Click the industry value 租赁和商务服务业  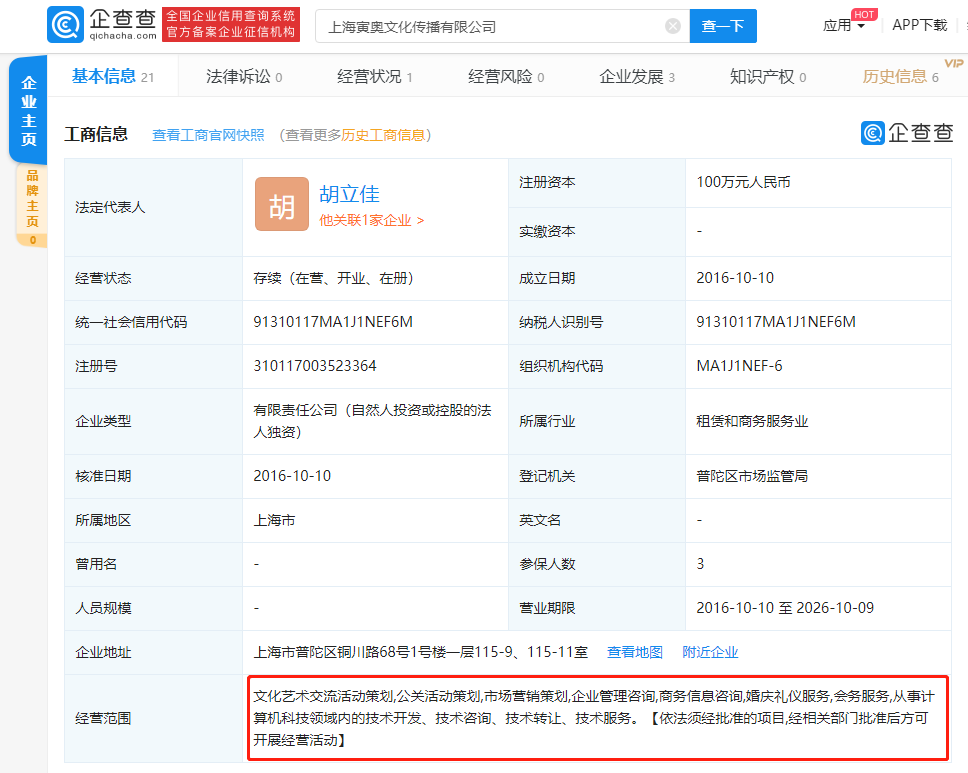point(752,421)
